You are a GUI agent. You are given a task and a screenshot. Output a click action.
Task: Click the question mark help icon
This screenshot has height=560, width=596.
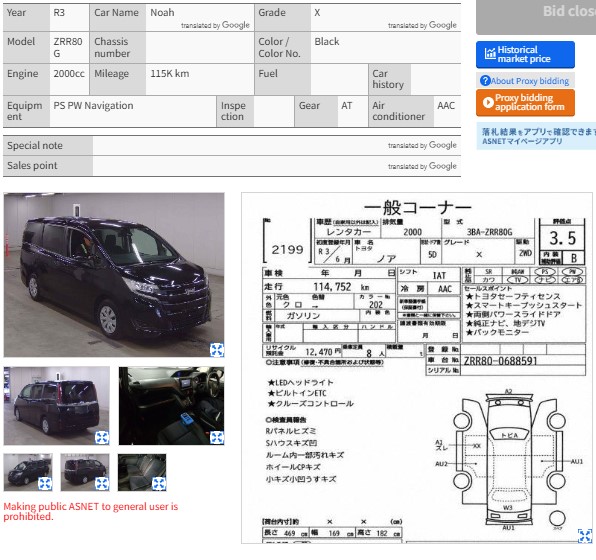click(x=485, y=81)
